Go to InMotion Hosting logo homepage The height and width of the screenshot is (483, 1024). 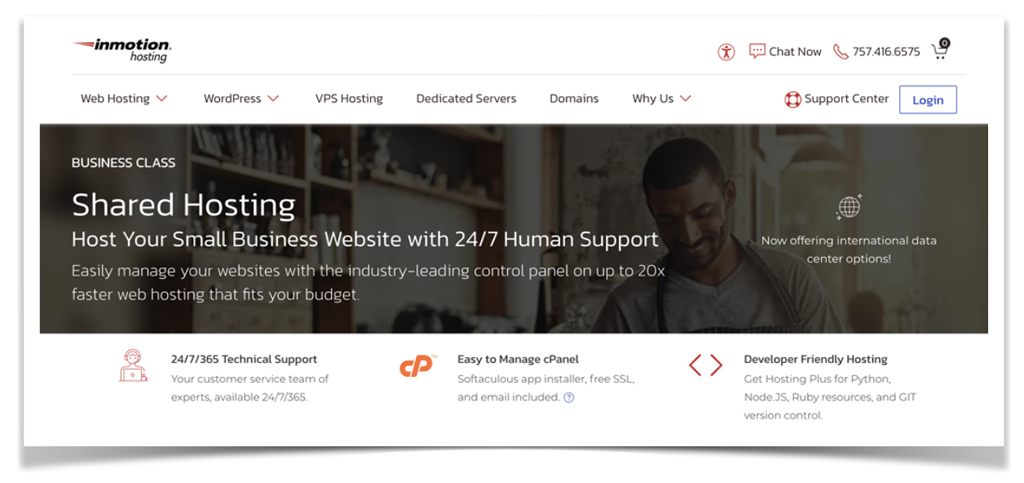pos(122,51)
